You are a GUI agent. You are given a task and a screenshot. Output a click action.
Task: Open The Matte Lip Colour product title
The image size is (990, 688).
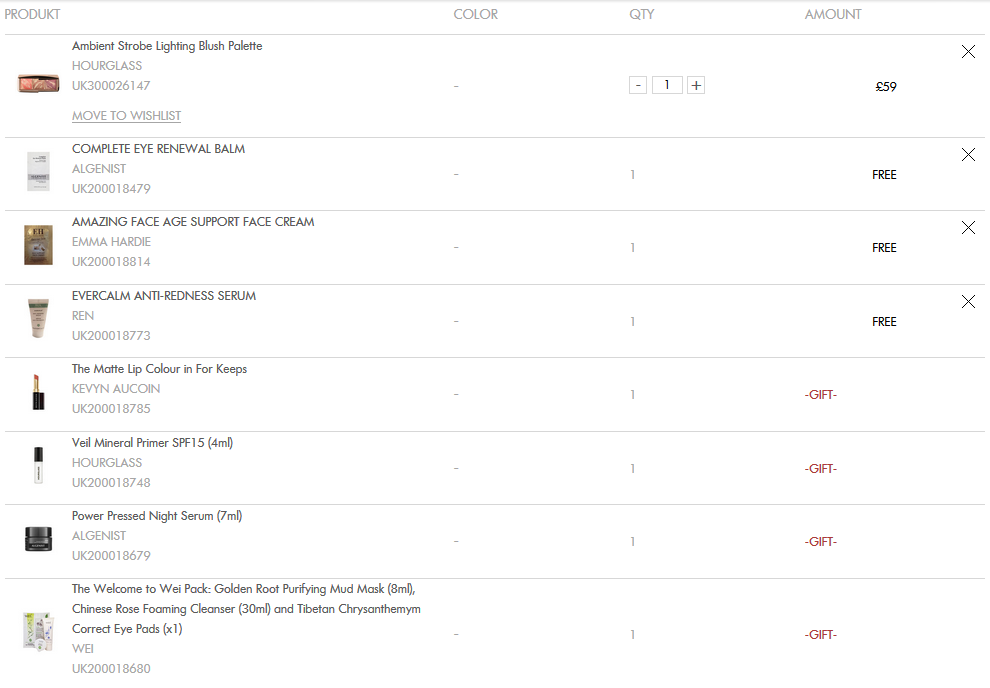point(159,369)
